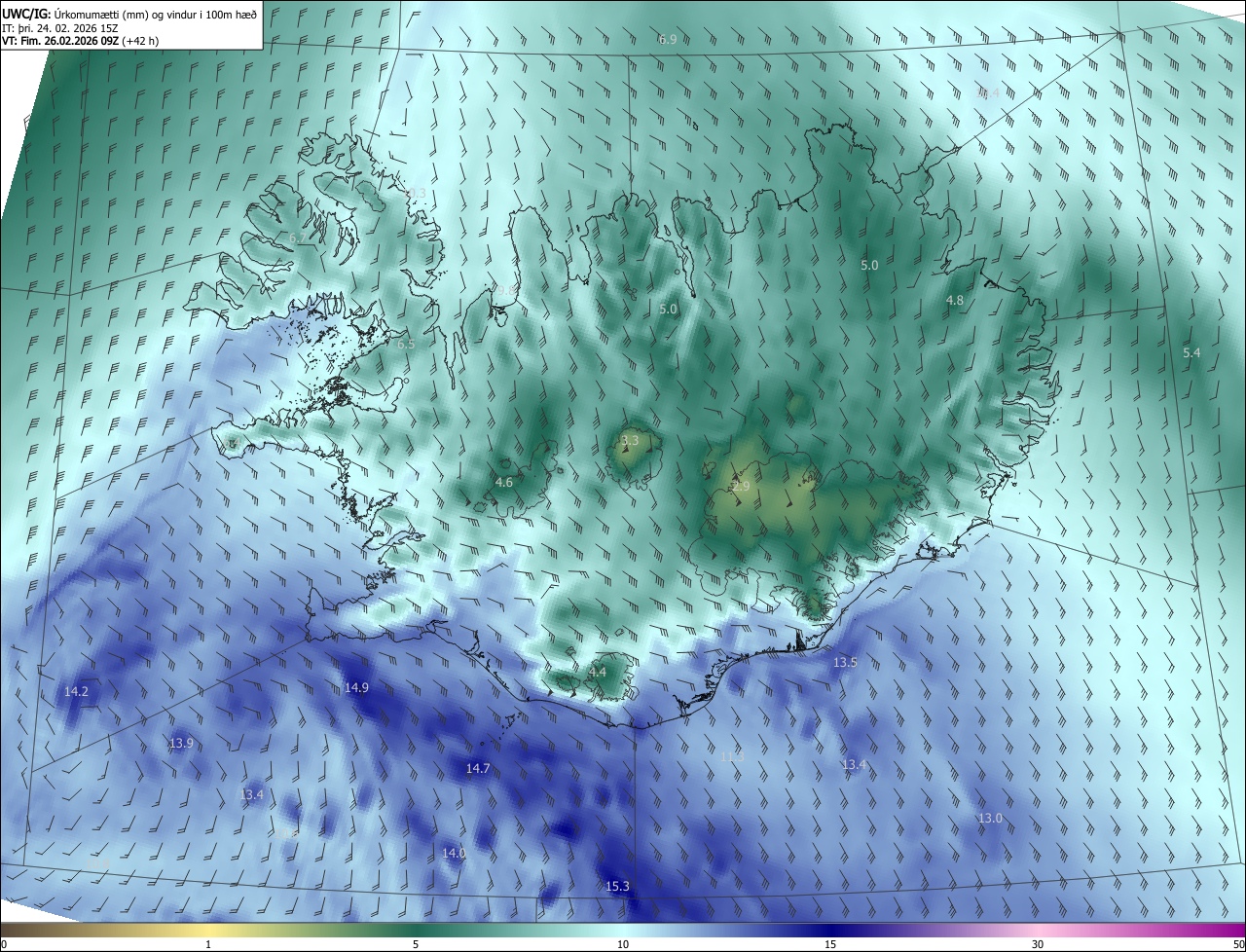Click the color scale tick labeled 30
Image resolution: width=1246 pixels, height=952 pixels.
tap(1038, 944)
